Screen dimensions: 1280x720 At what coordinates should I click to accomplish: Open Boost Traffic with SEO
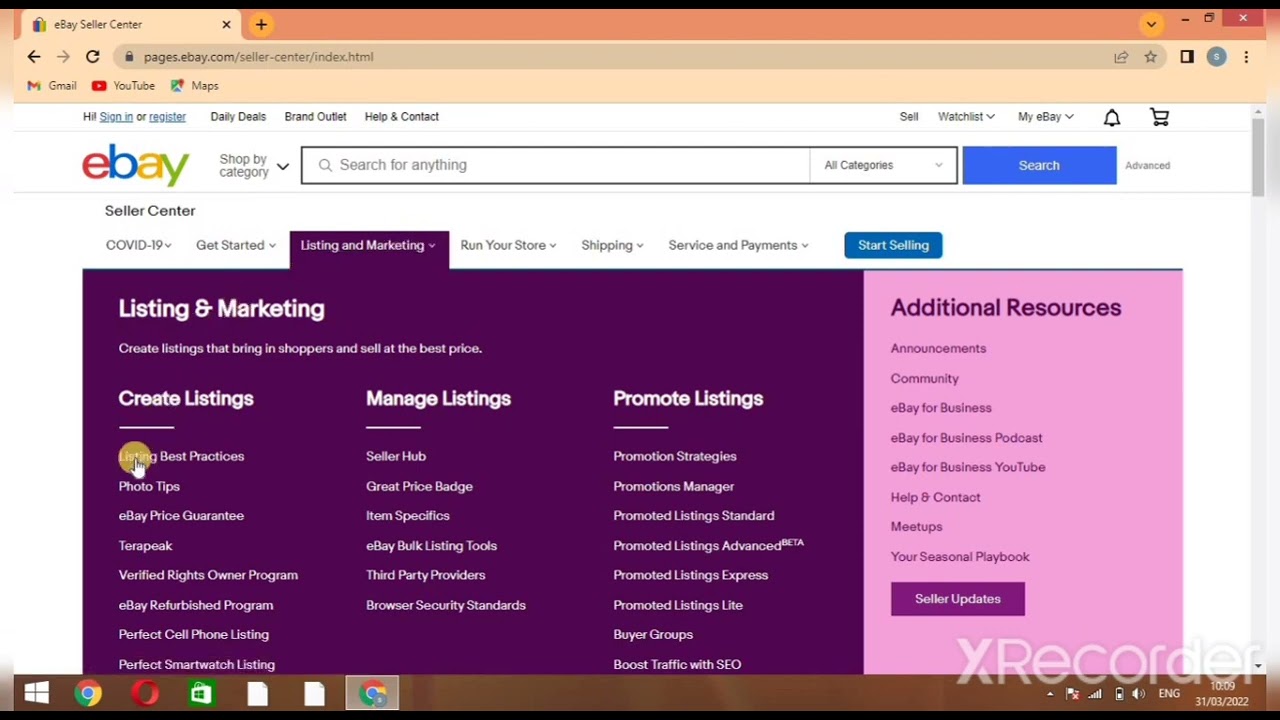(677, 664)
